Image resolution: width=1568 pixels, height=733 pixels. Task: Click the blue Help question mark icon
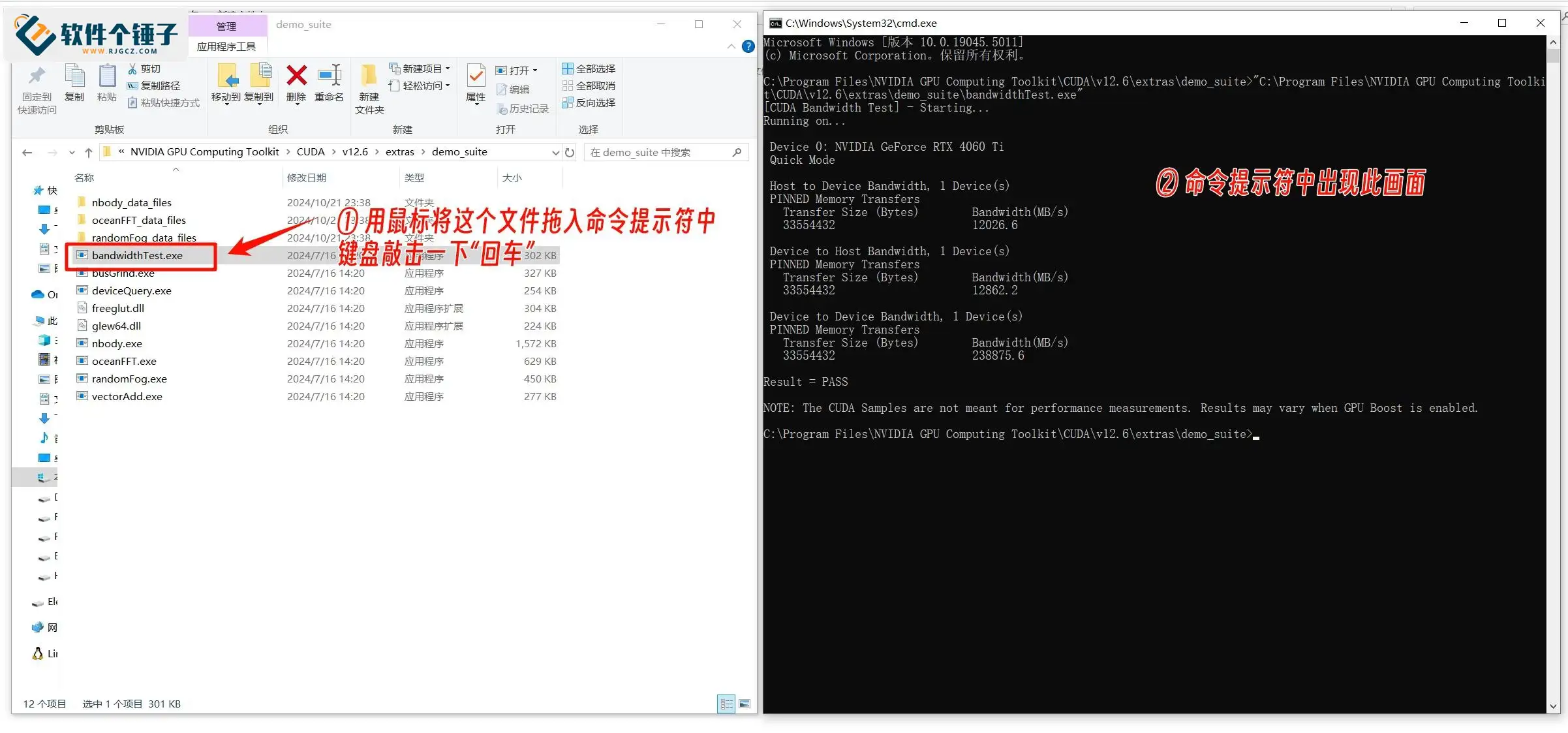click(x=748, y=46)
